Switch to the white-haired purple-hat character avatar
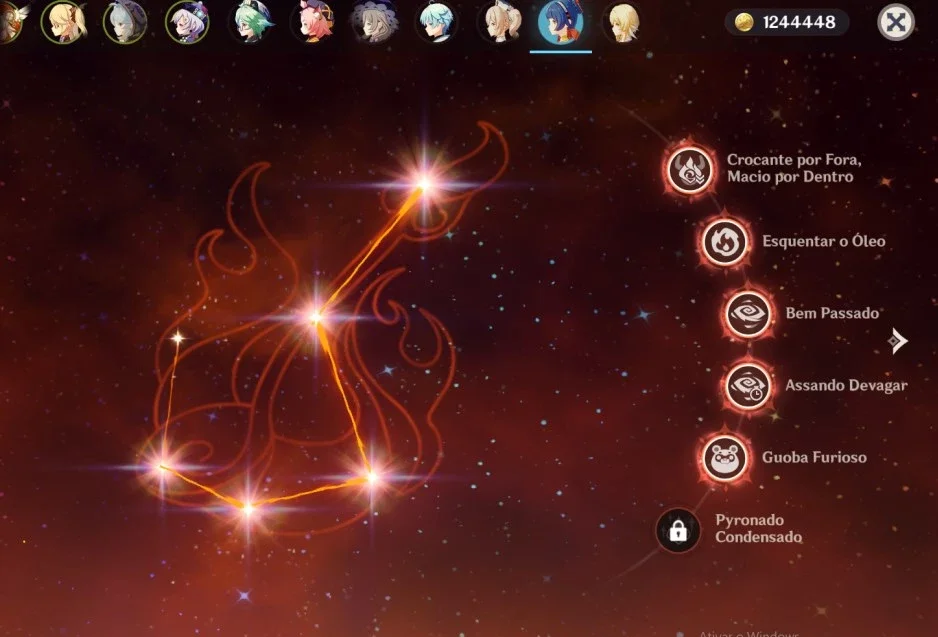The width and height of the screenshot is (938, 637). pos(187,23)
